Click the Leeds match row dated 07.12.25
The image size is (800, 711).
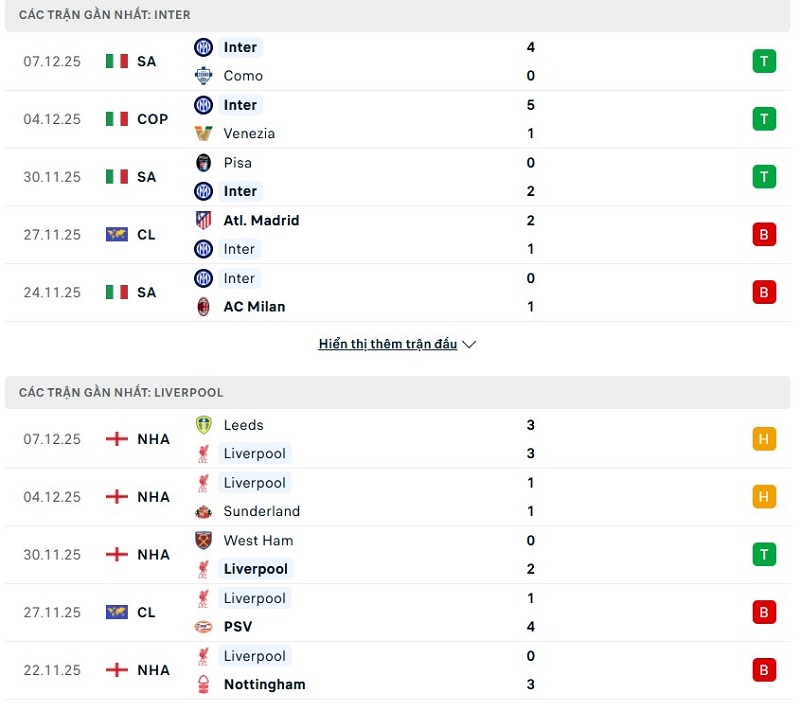coord(400,438)
